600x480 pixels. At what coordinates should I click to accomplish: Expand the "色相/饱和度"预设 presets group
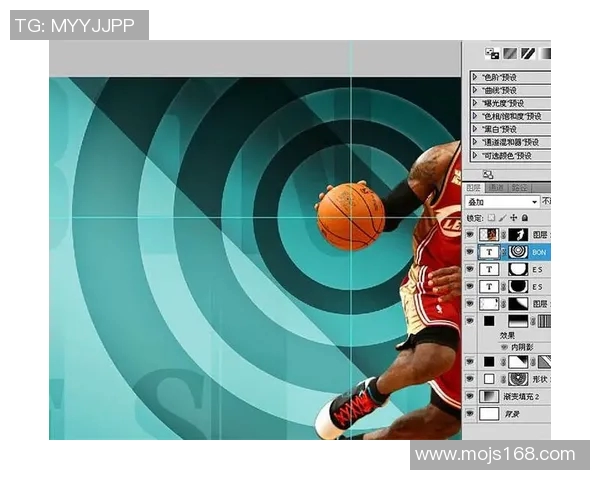pyautogui.click(x=475, y=116)
